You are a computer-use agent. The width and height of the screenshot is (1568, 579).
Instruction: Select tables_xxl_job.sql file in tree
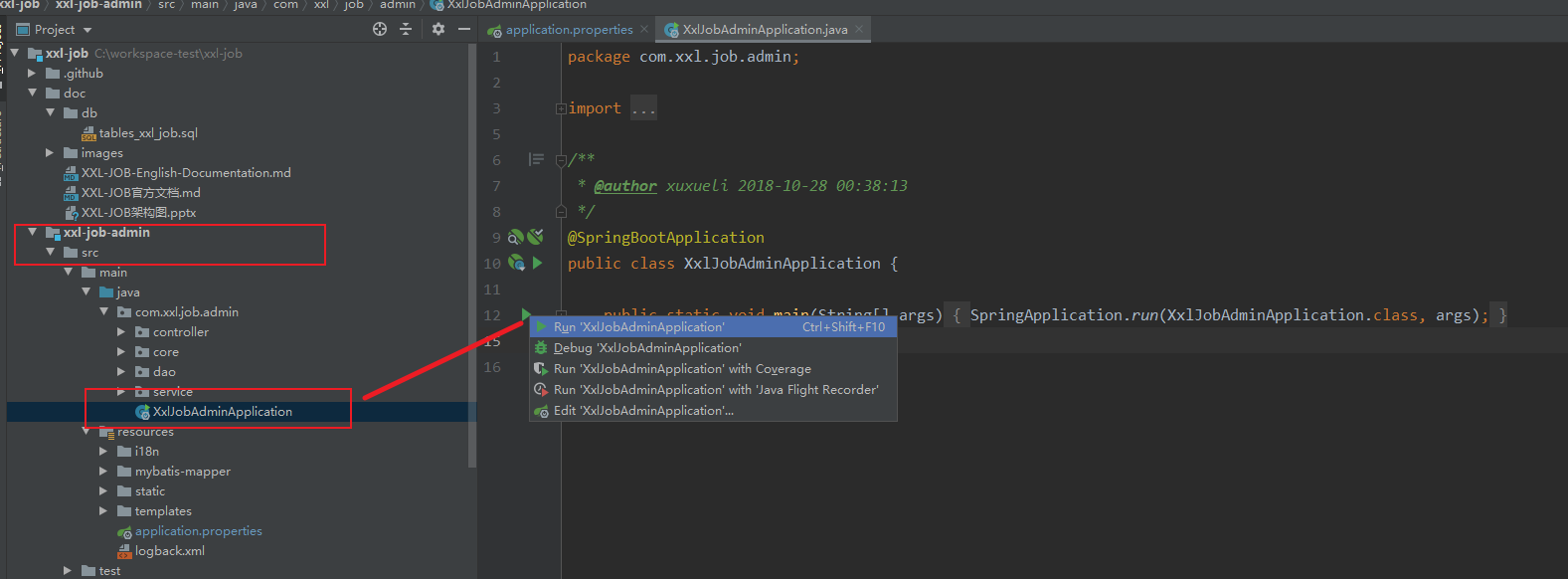click(147, 133)
